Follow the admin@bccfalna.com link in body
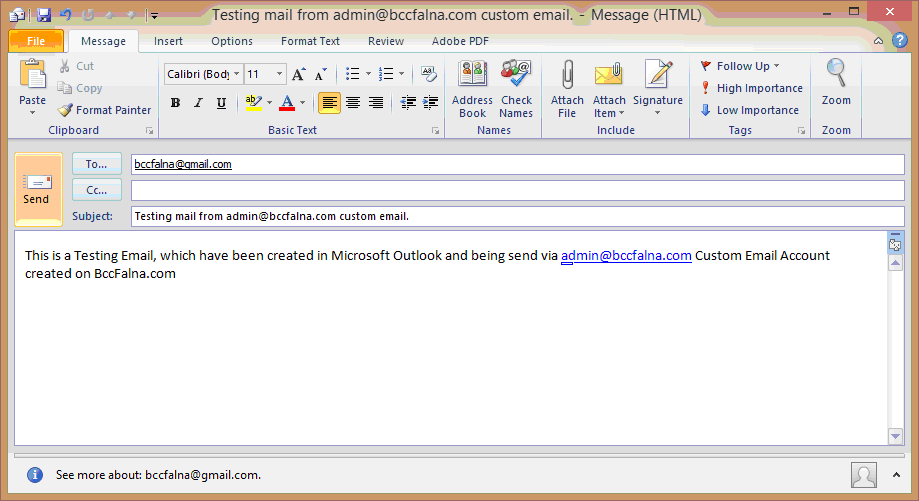This screenshot has height=501, width=919. tap(626, 255)
